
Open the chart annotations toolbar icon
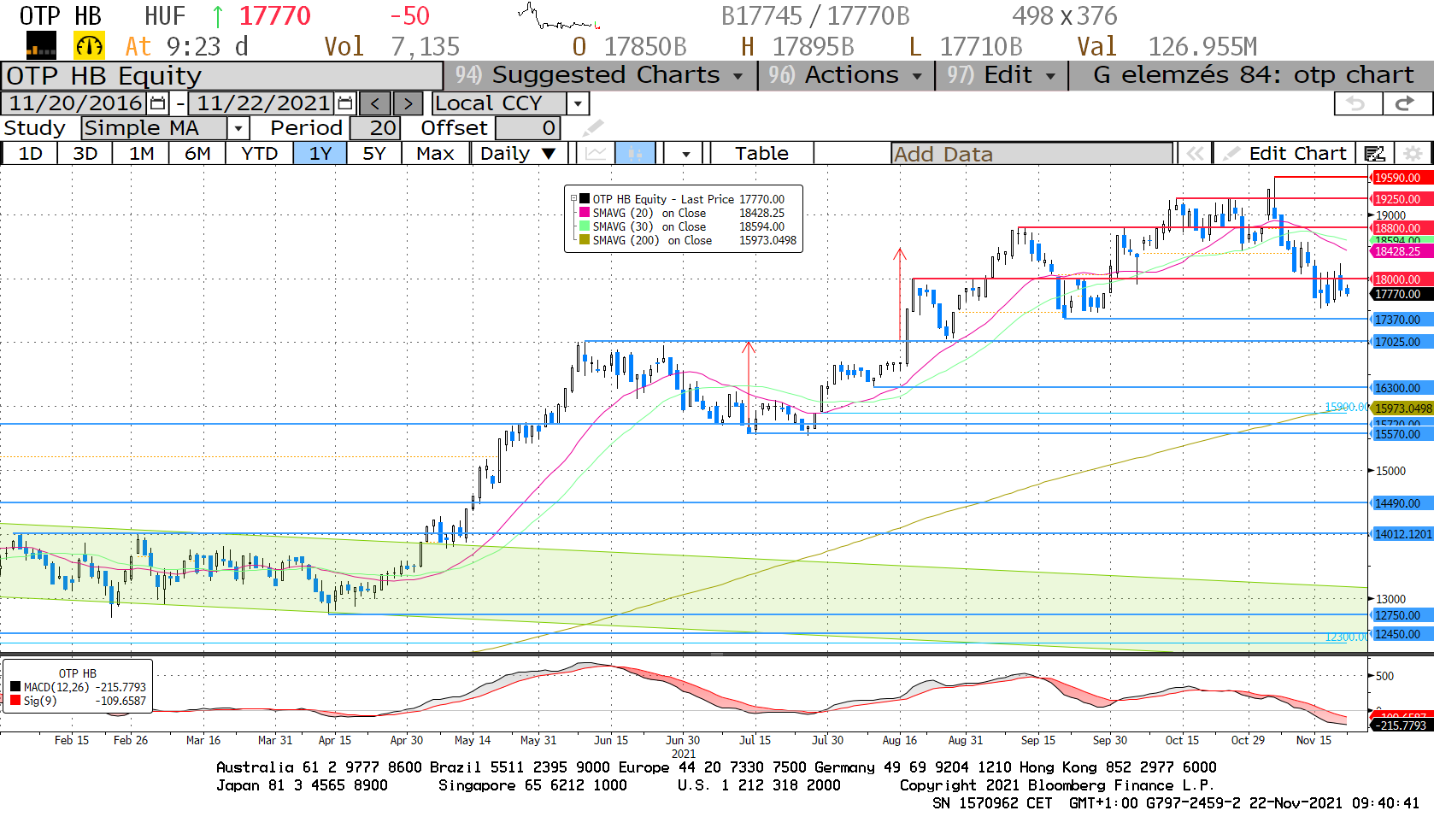pyautogui.click(x=1375, y=154)
